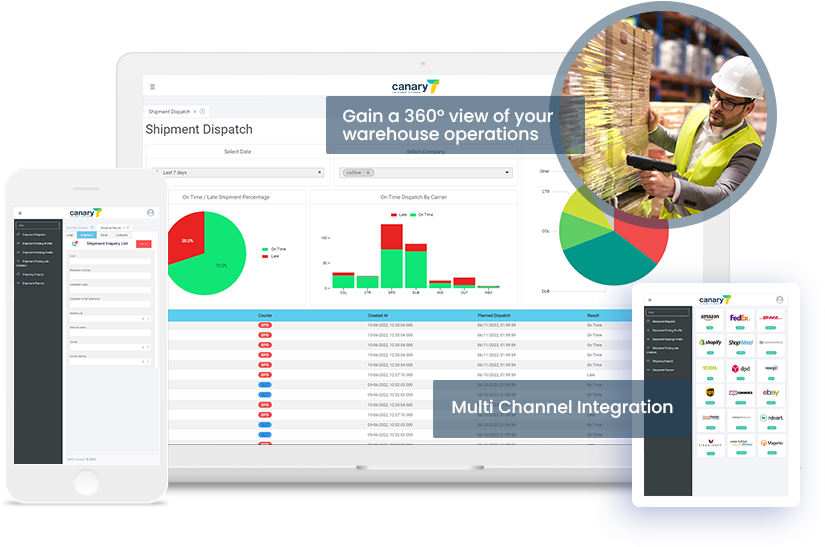The height and width of the screenshot is (547, 825).
Task: Clear the Last 7 days date filter
Action: coord(319,173)
